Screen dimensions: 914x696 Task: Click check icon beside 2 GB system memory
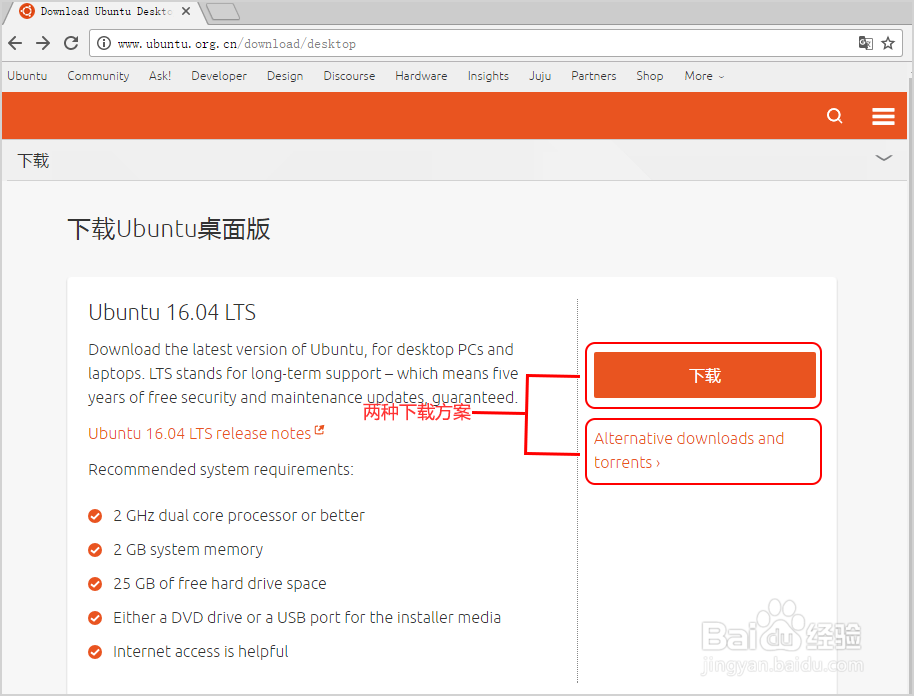[x=95, y=550]
